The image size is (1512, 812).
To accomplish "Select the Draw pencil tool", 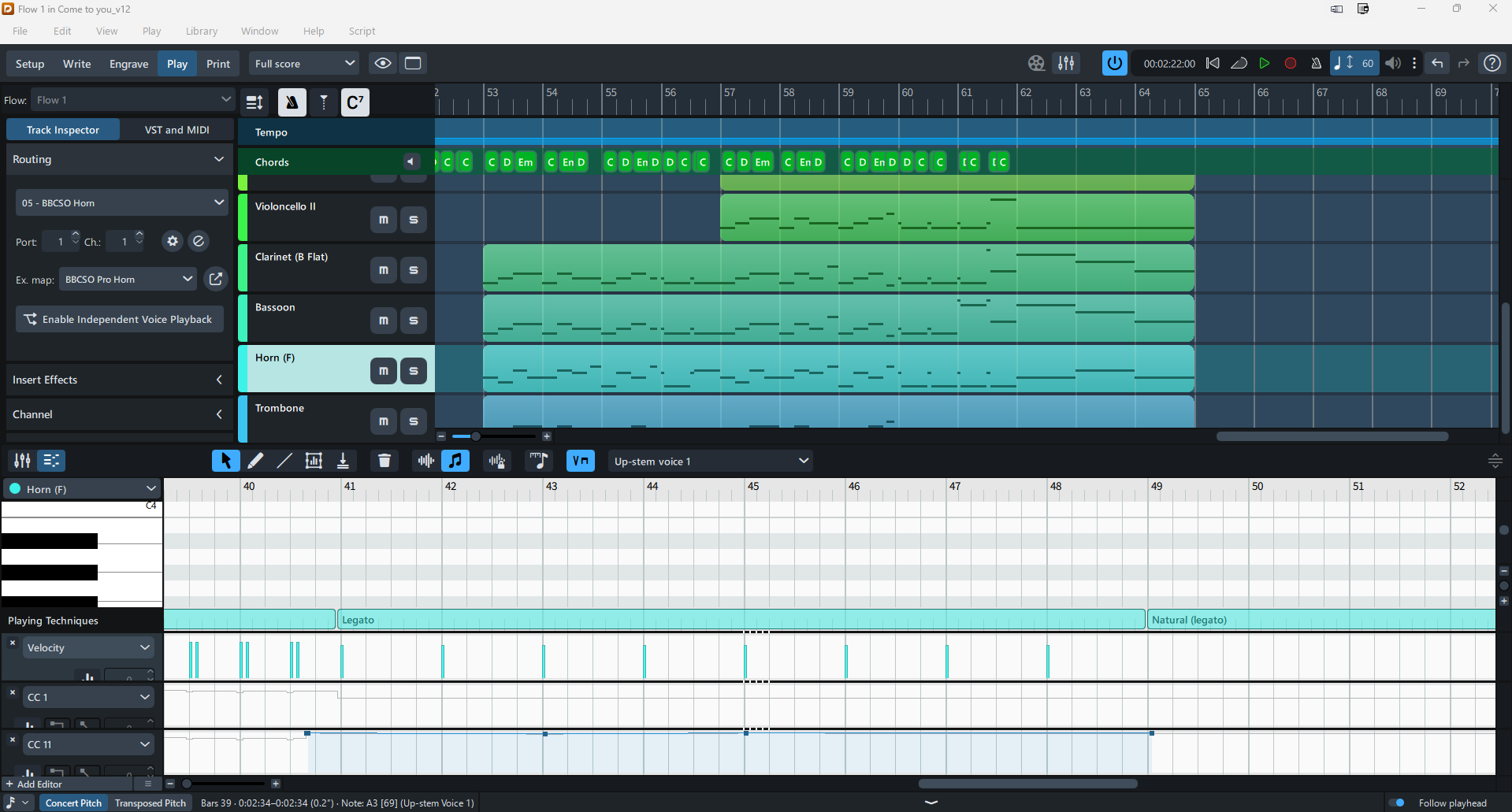I will (255, 461).
